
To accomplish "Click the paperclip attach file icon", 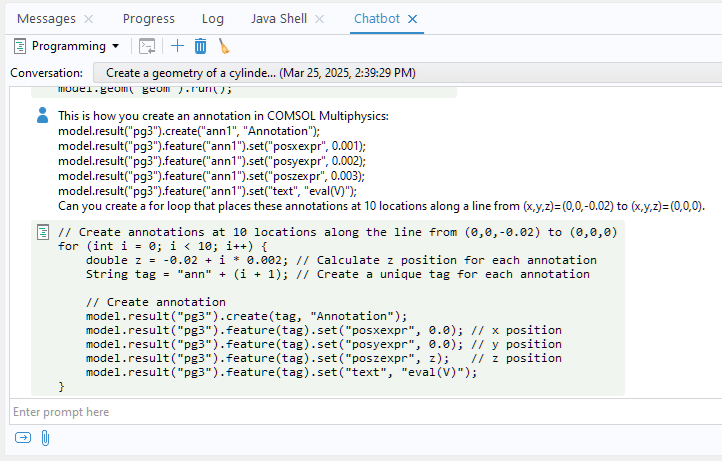I will point(45,438).
